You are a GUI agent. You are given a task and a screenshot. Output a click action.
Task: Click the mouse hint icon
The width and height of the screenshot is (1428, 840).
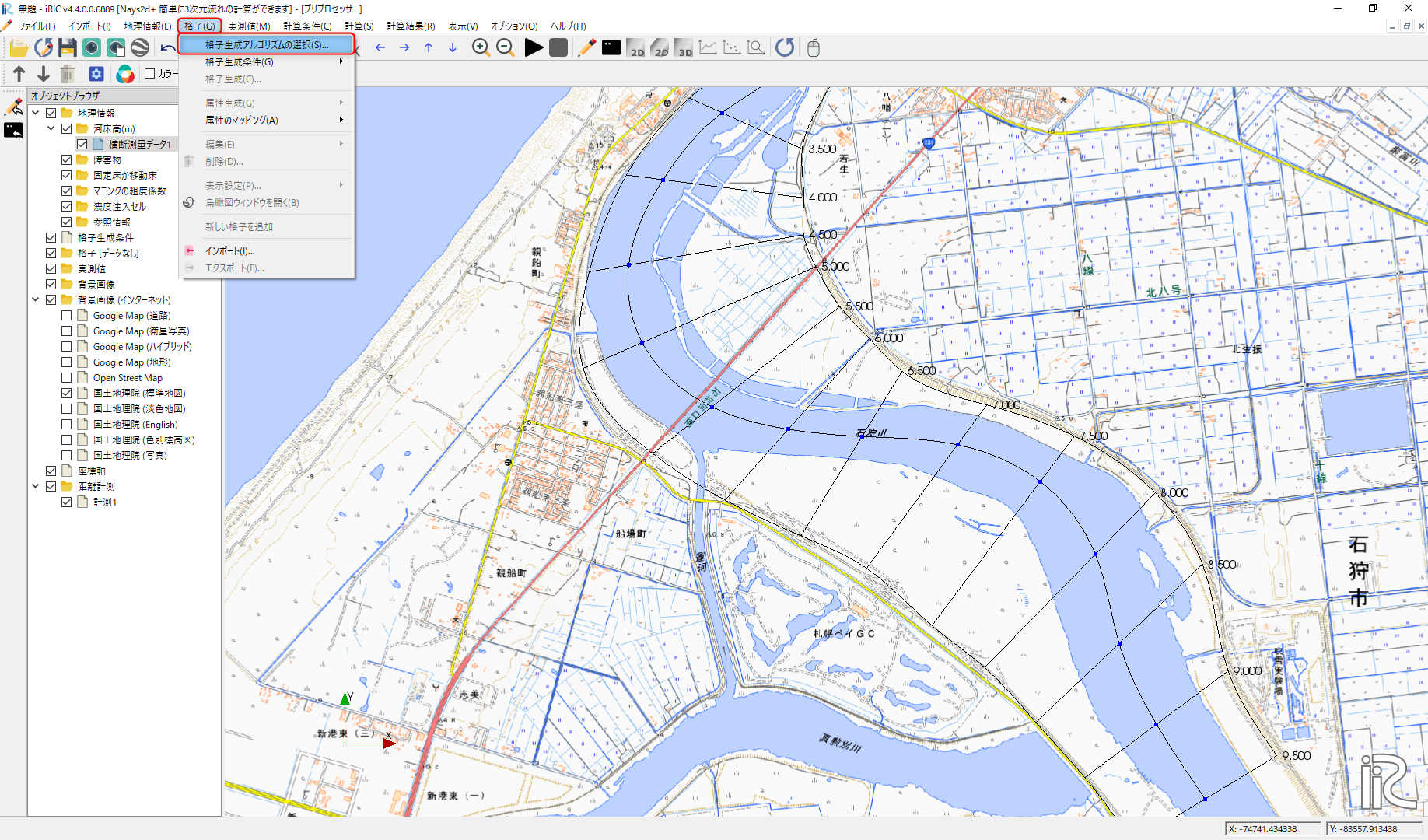pos(814,48)
